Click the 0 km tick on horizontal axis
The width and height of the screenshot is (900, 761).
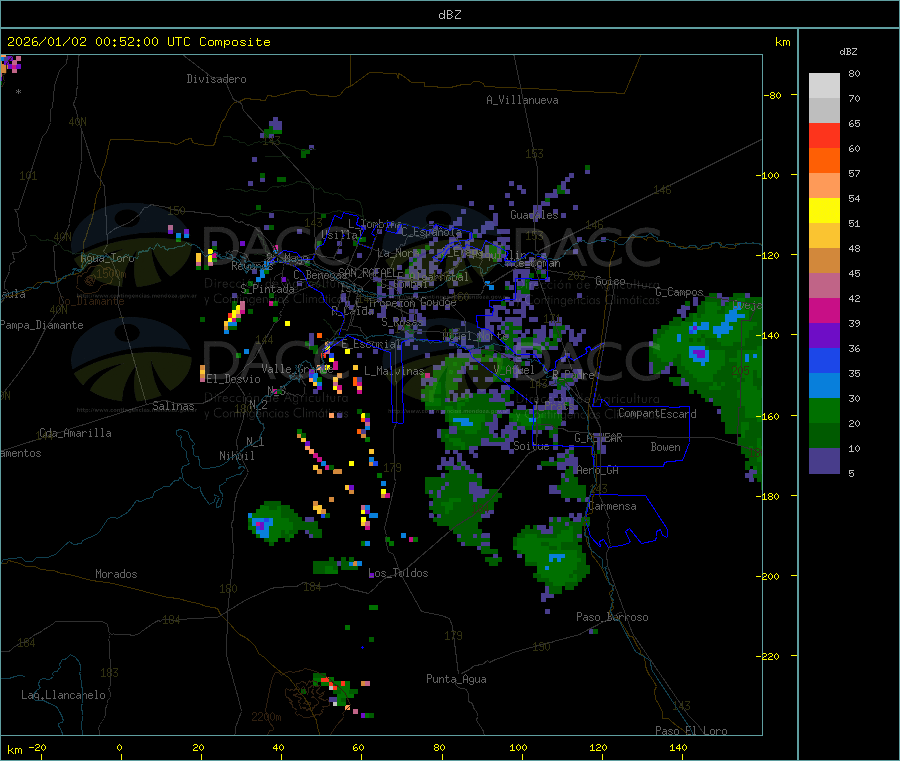coord(119,748)
